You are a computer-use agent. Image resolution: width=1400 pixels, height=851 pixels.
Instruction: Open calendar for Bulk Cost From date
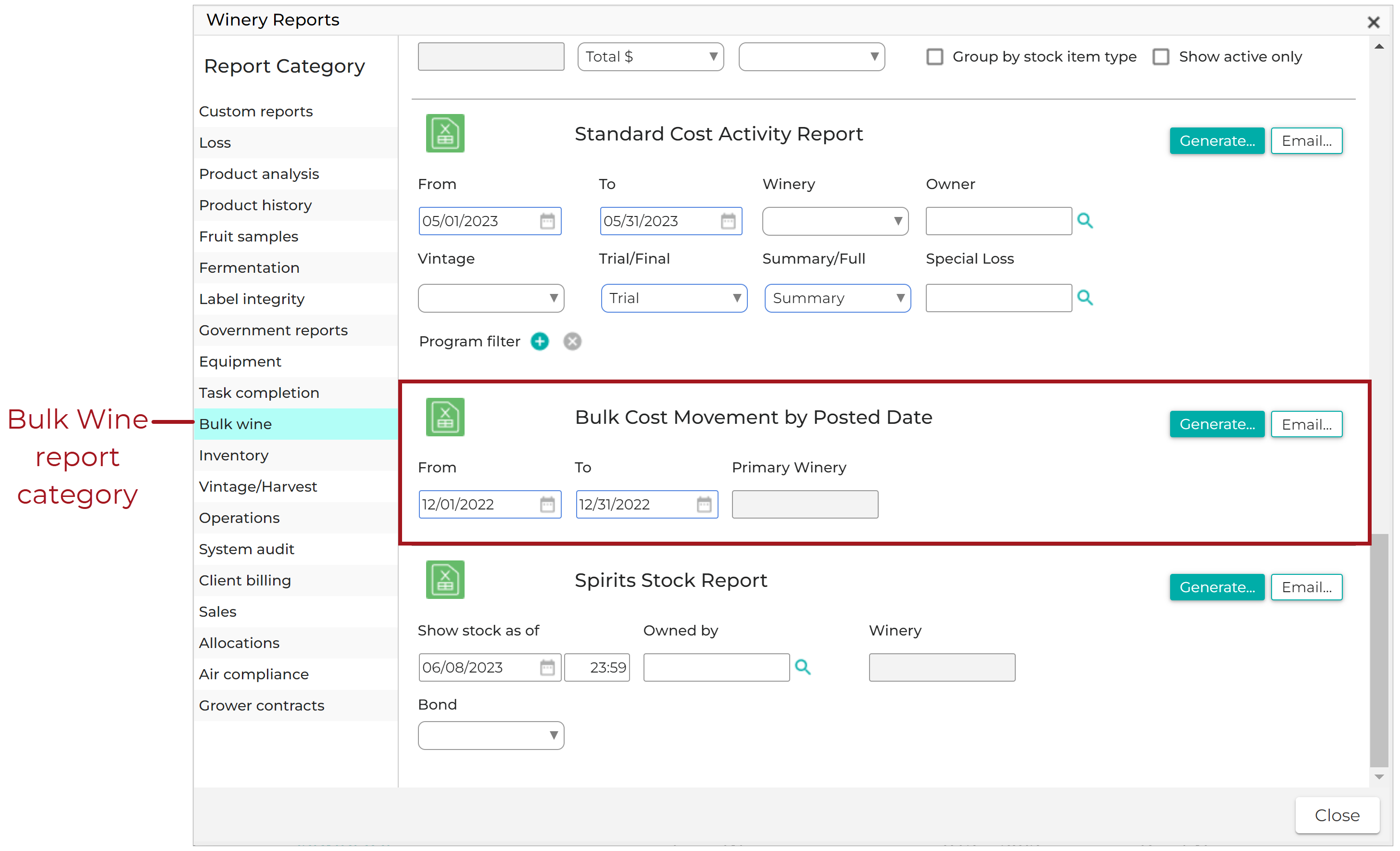[547, 504]
